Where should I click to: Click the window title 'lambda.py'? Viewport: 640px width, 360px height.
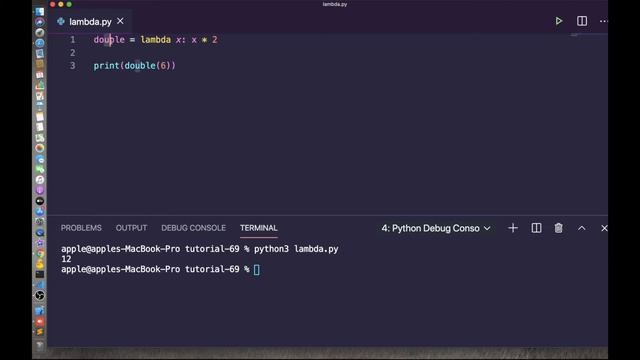click(x=335, y=4)
